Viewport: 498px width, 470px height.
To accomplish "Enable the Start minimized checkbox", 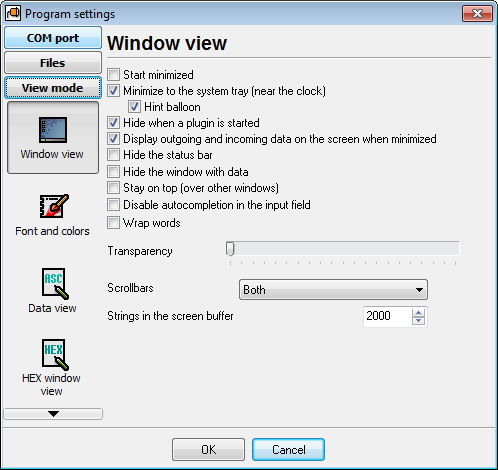I will 113,75.
